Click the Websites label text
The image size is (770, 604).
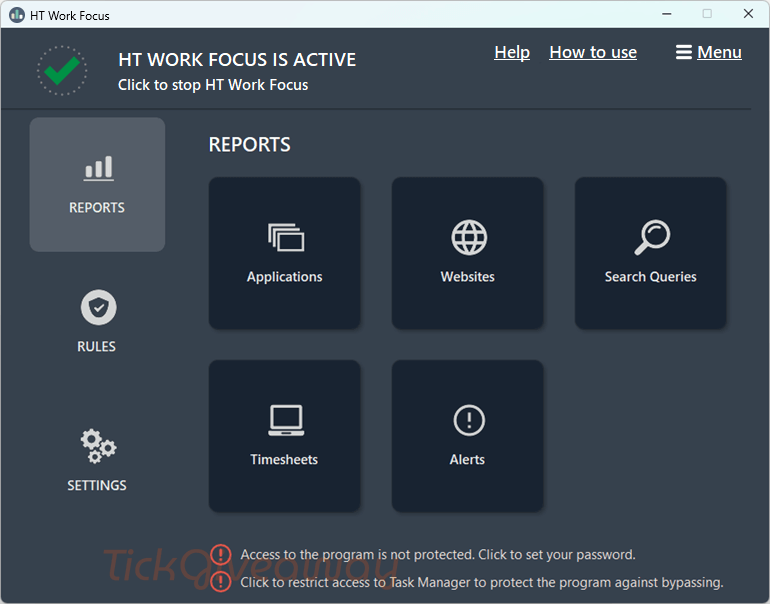pyautogui.click(x=468, y=277)
